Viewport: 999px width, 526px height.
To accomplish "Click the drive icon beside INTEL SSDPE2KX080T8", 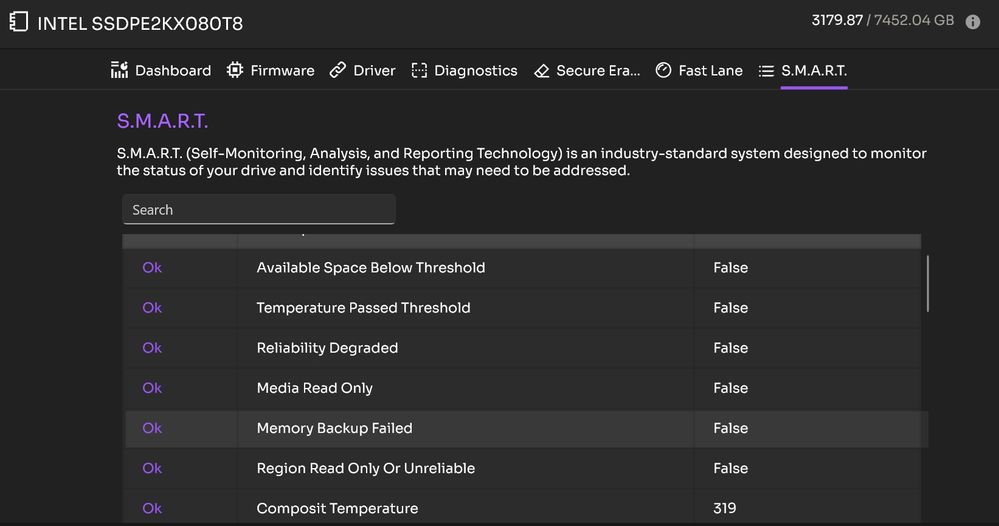I will [x=18, y=22].
